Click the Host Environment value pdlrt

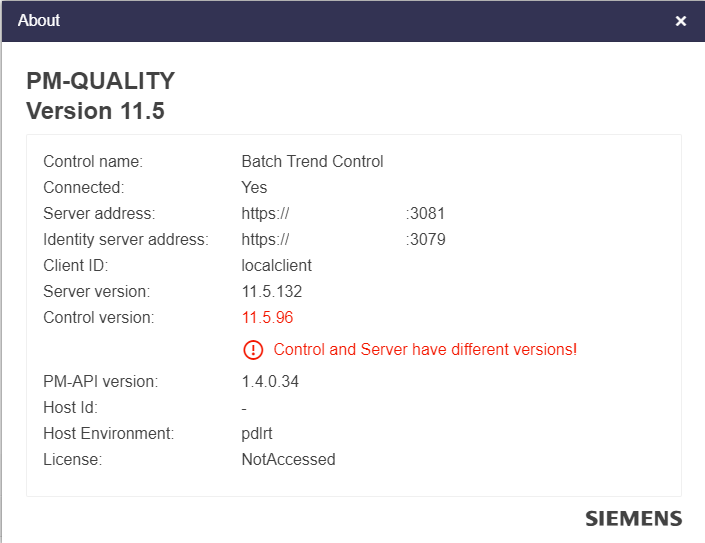click(257, 434)
